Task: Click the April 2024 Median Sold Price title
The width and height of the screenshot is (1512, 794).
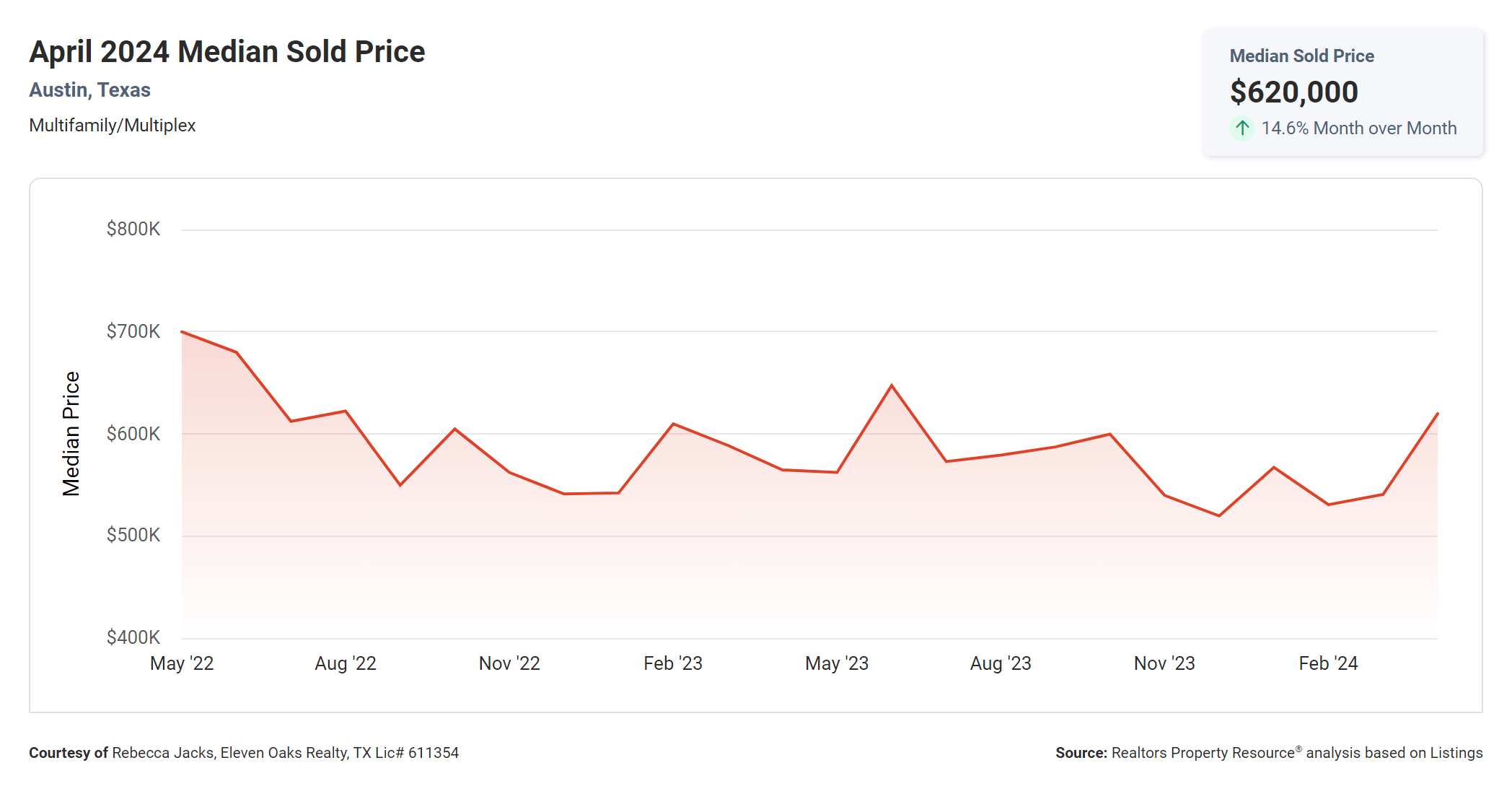Action: pyautogui.click(x=227, y=52)
